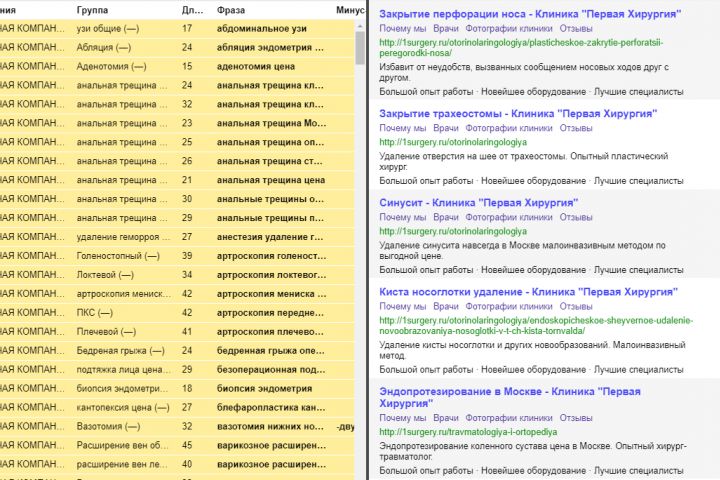Select phrase анальная трещина цена
This screenshot has width=720, height=480.
point(271,180)
